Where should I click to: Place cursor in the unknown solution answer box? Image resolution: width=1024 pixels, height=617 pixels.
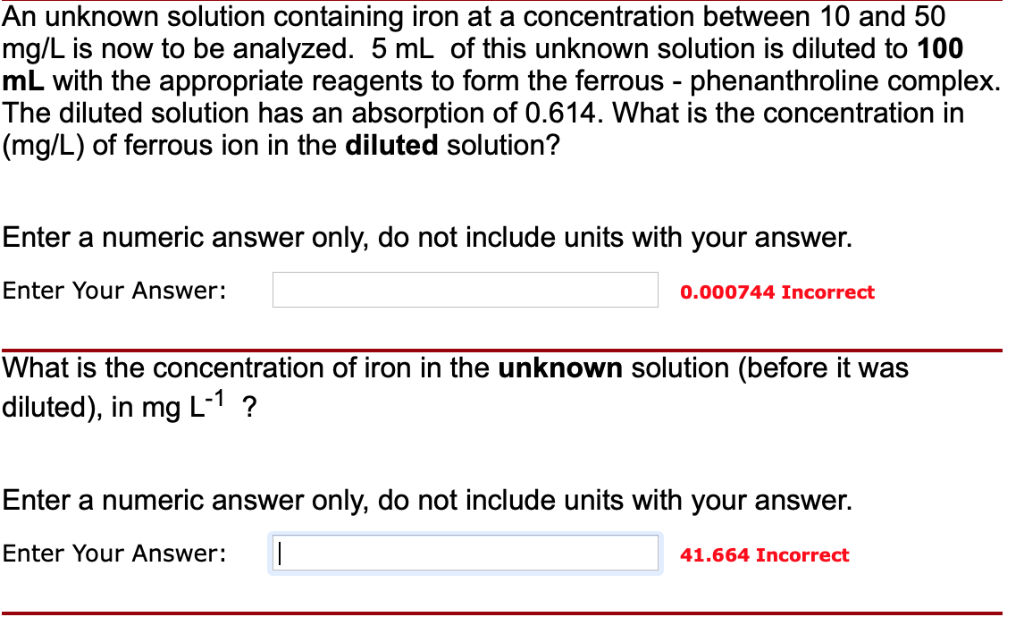pyautogui.click(x=464, y=552)
